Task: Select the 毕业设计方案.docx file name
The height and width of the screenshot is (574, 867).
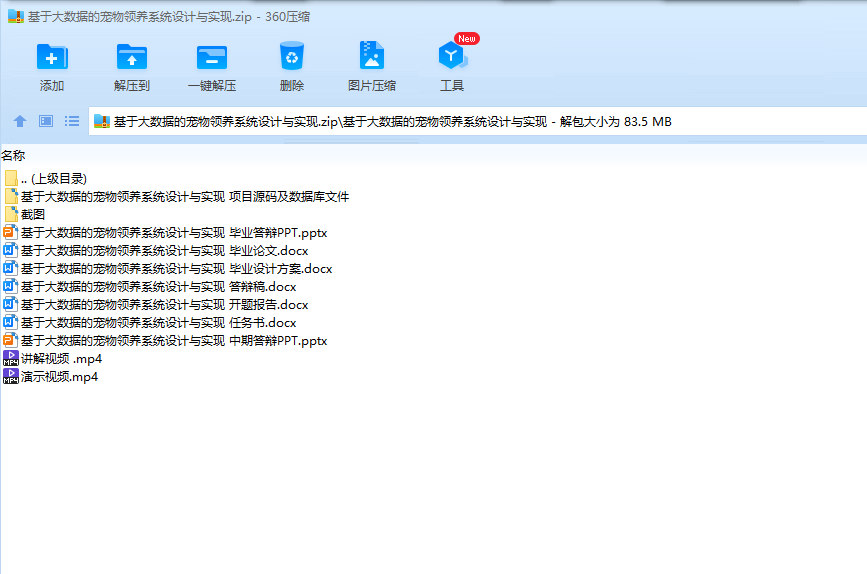Action: pos(176,269)
